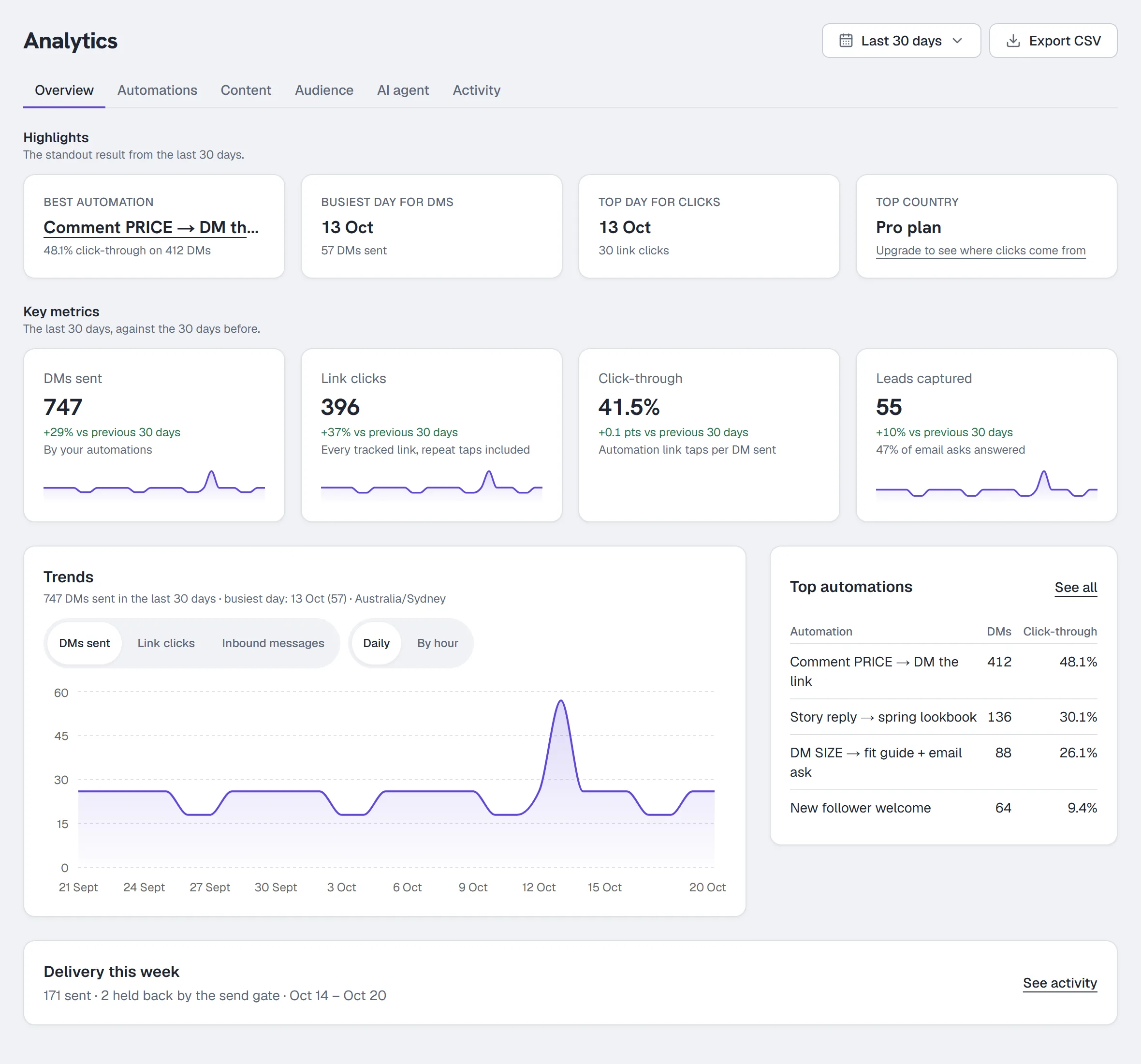The width and height of the screenshot is (1141, 1064).
Task: Set trends view to Daily
Action: point(377,643)
